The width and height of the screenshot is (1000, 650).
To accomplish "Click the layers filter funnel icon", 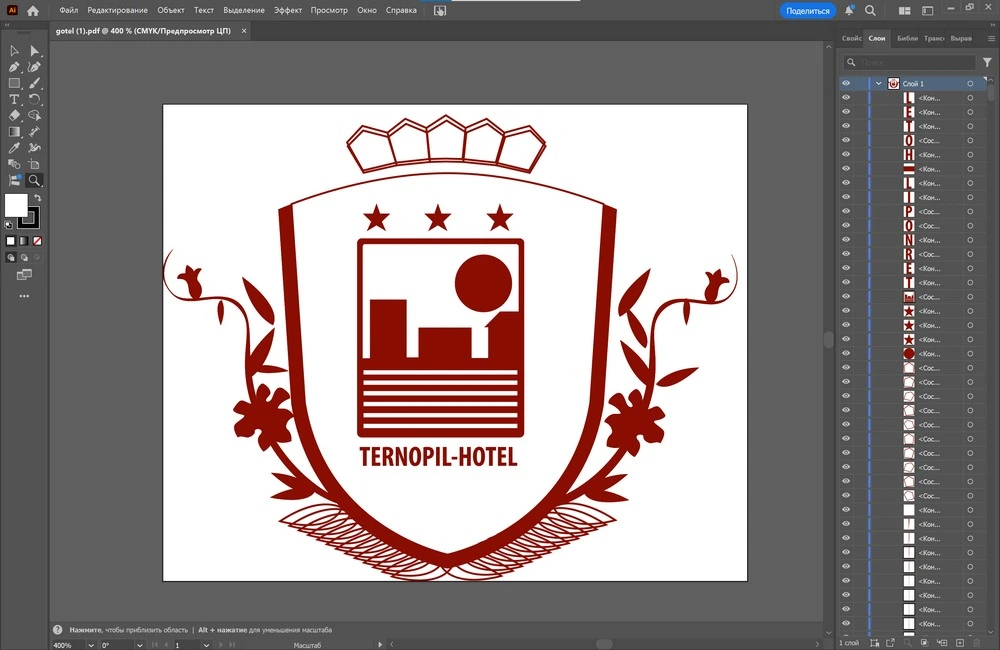I will [x=987, y=62].
